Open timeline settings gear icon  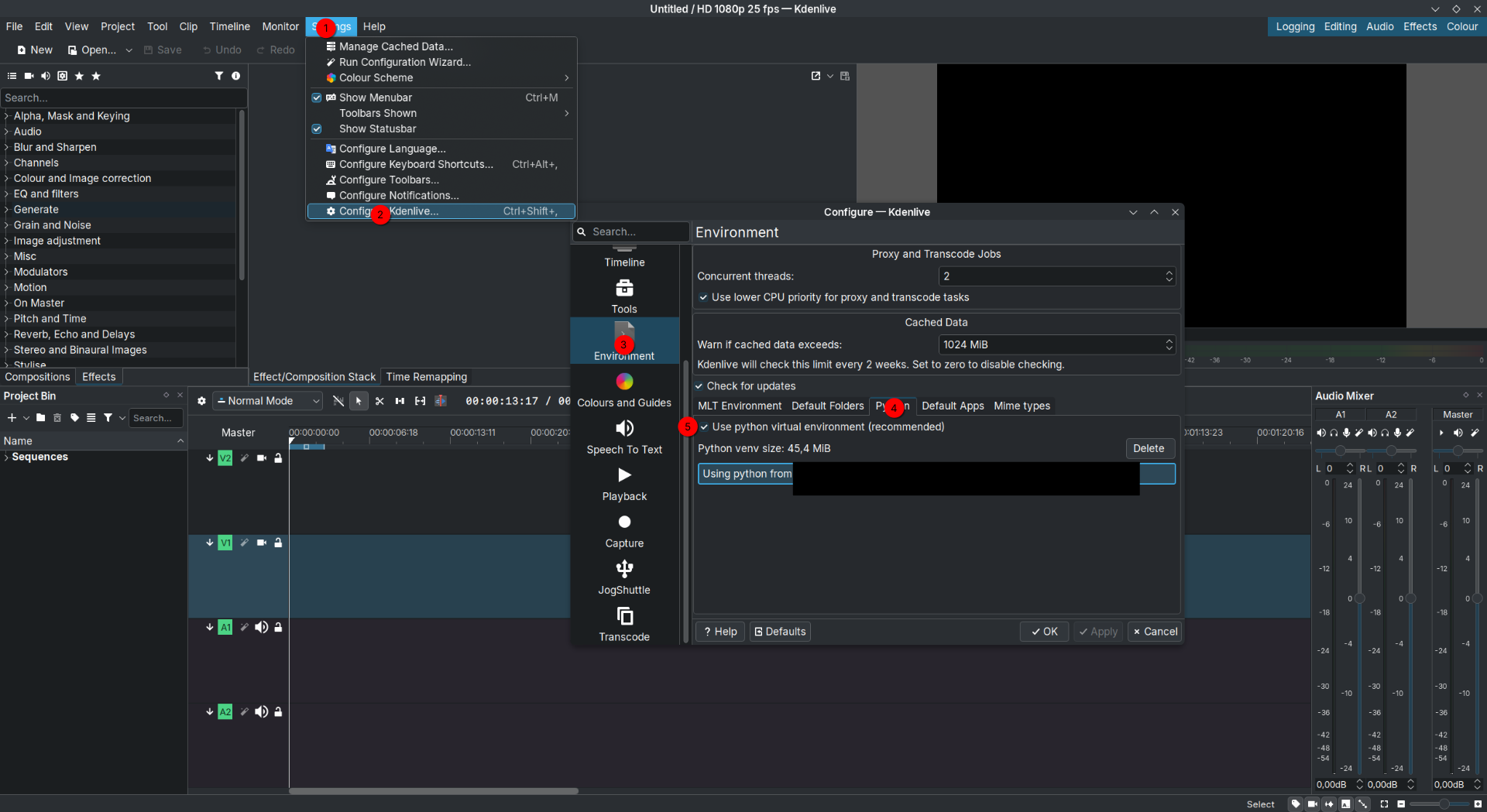click(x=201, y=401)
